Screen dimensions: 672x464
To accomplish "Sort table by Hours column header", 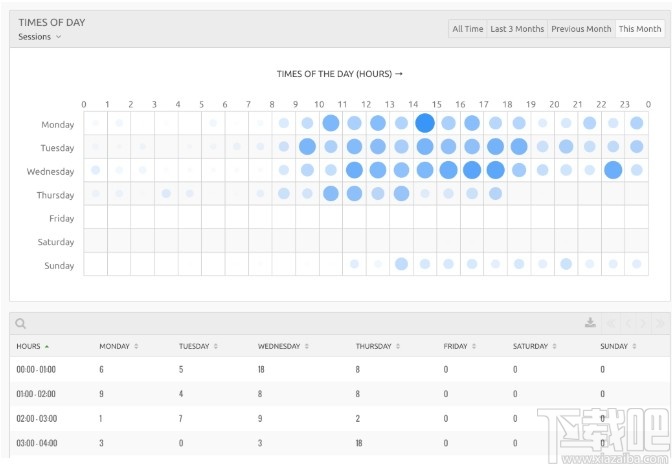I will click(x=32, y=346).
